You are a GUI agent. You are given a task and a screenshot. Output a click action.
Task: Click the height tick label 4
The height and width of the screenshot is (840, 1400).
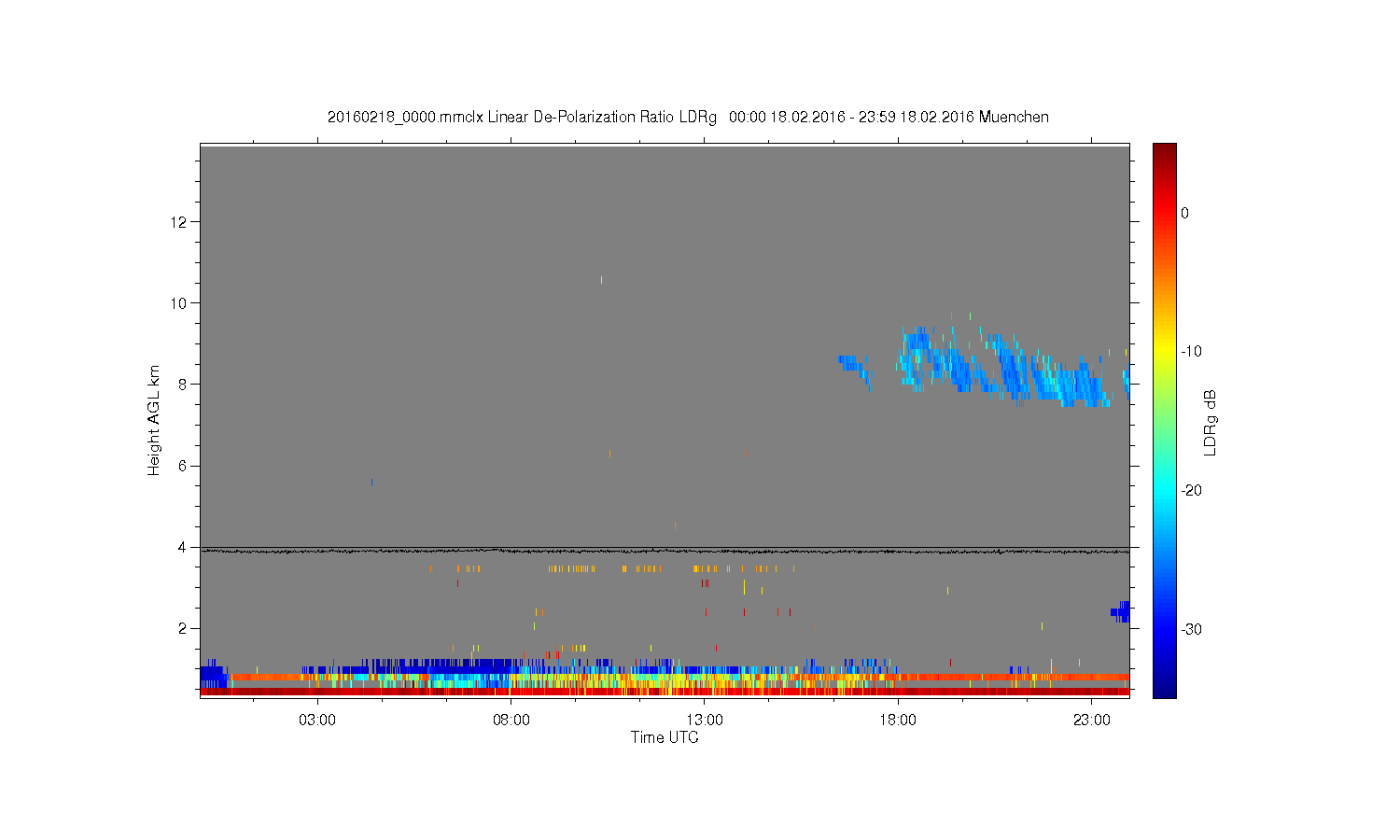coord(184,547)
